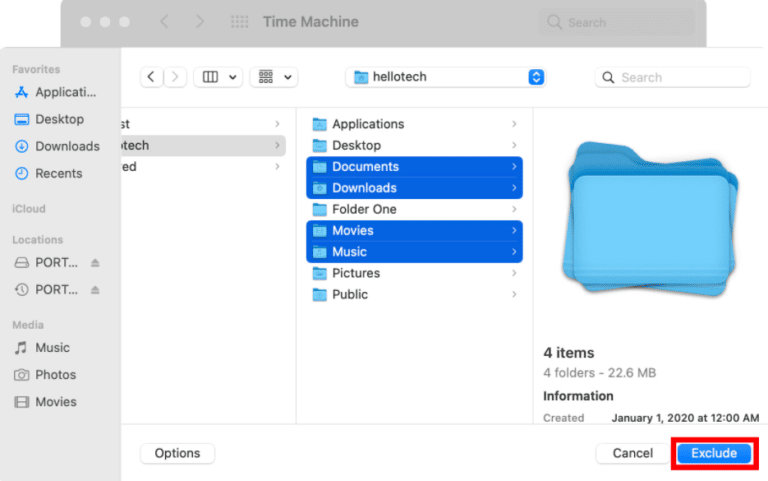The image size is (768, 481).
Task: Eject the first PORT drive
Action: (96, 263)
